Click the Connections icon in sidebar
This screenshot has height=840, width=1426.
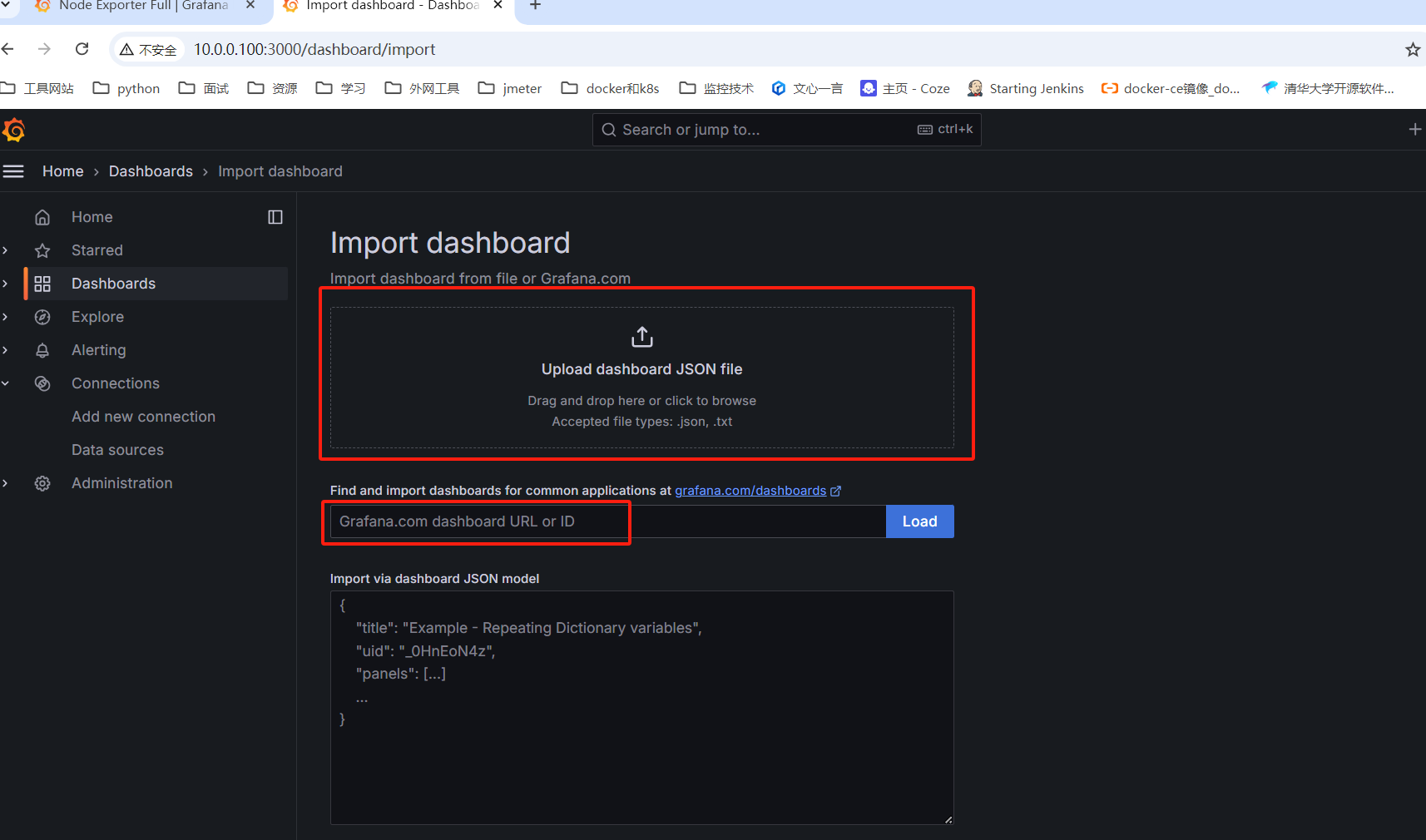coord(42,383)
